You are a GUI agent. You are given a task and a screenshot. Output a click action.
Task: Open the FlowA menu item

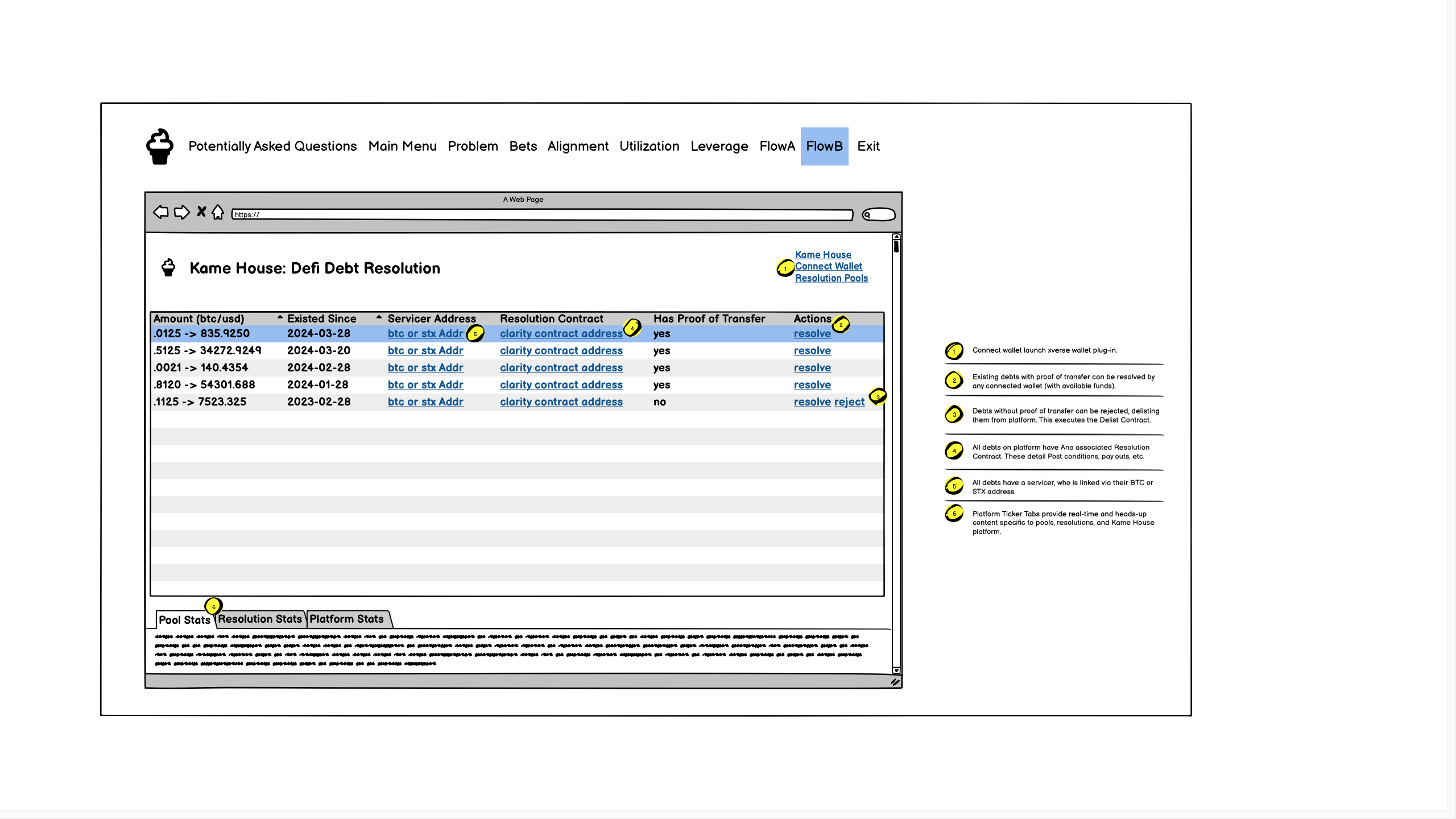coord(777,146)
